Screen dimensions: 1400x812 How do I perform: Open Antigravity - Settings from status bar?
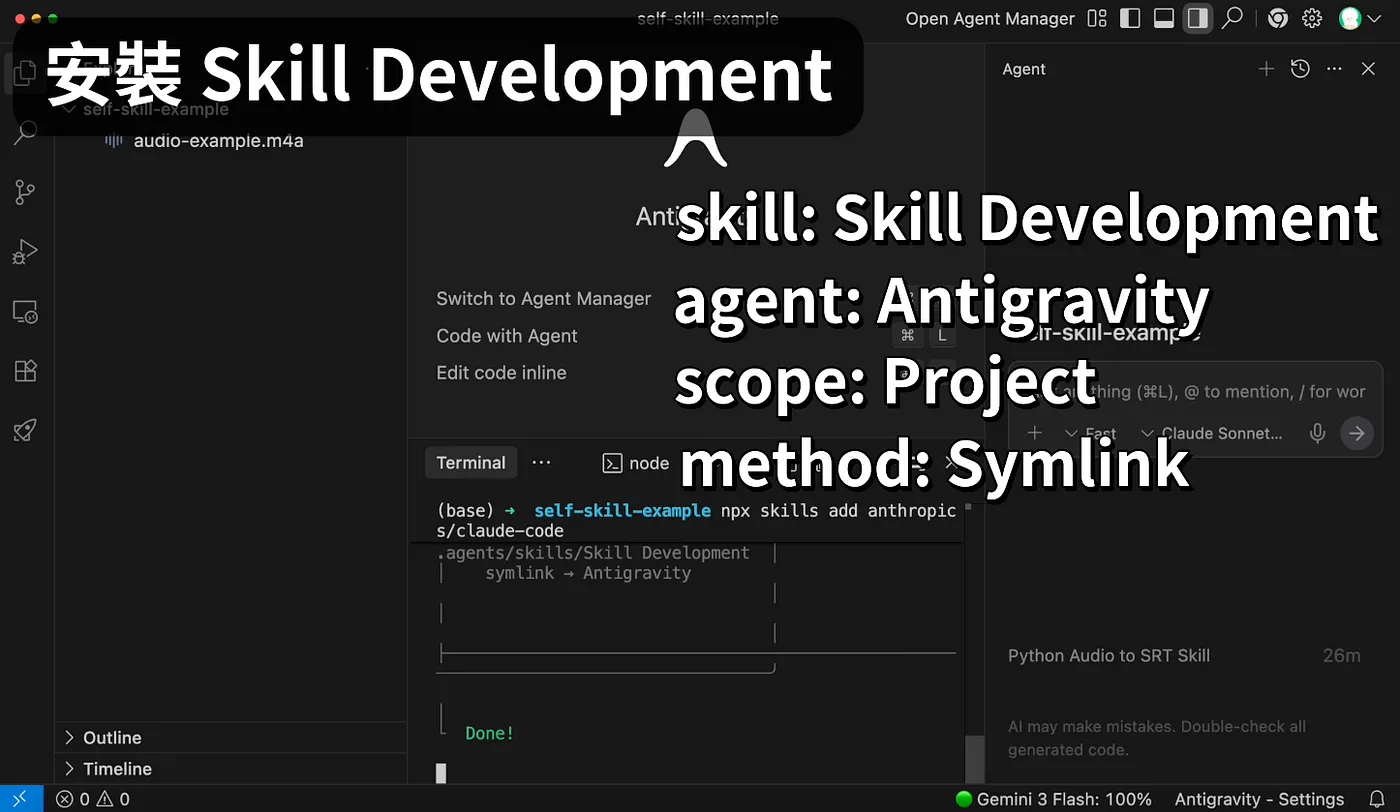1259,799
